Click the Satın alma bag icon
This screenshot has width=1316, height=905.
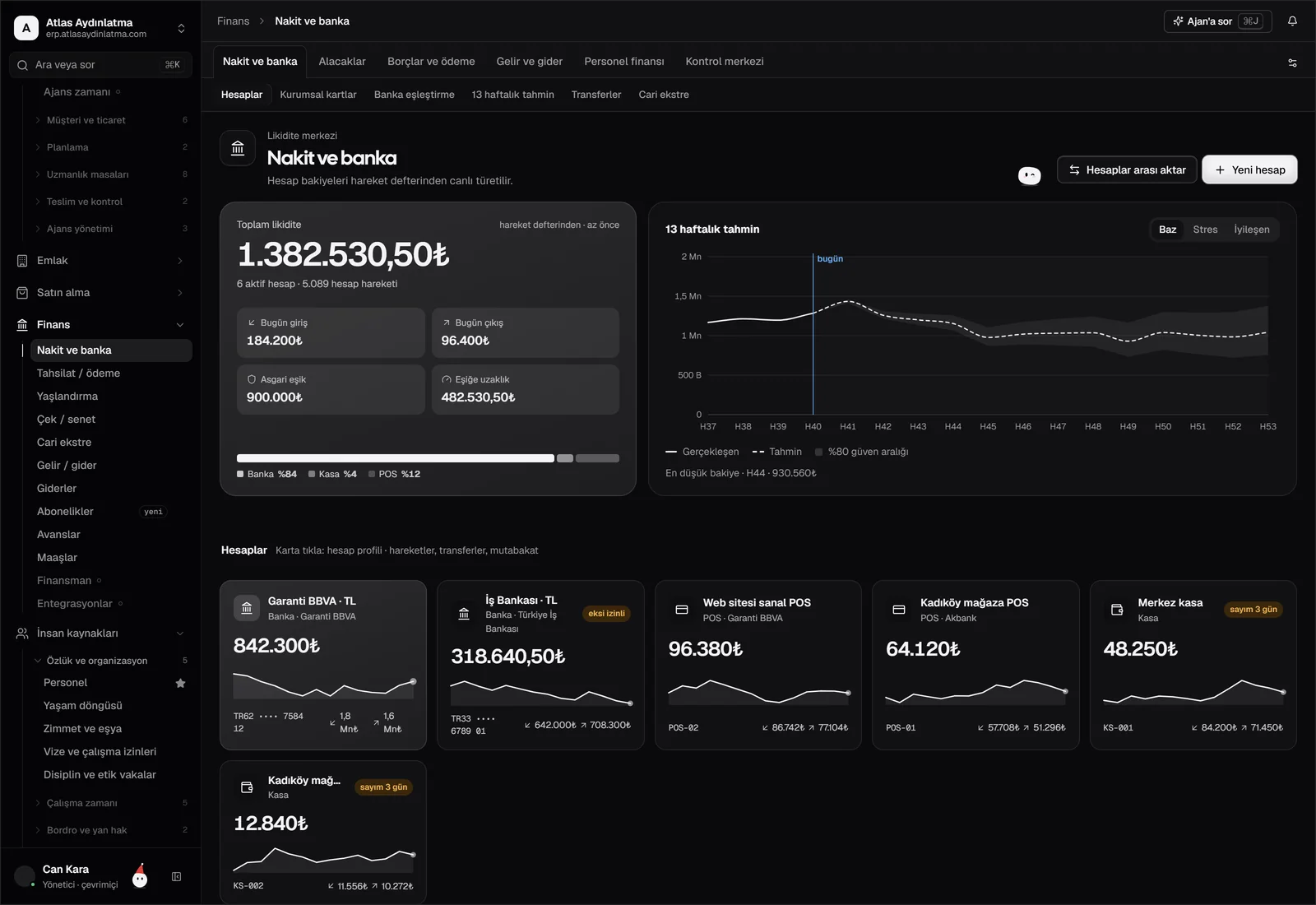[x=22, y=293]
